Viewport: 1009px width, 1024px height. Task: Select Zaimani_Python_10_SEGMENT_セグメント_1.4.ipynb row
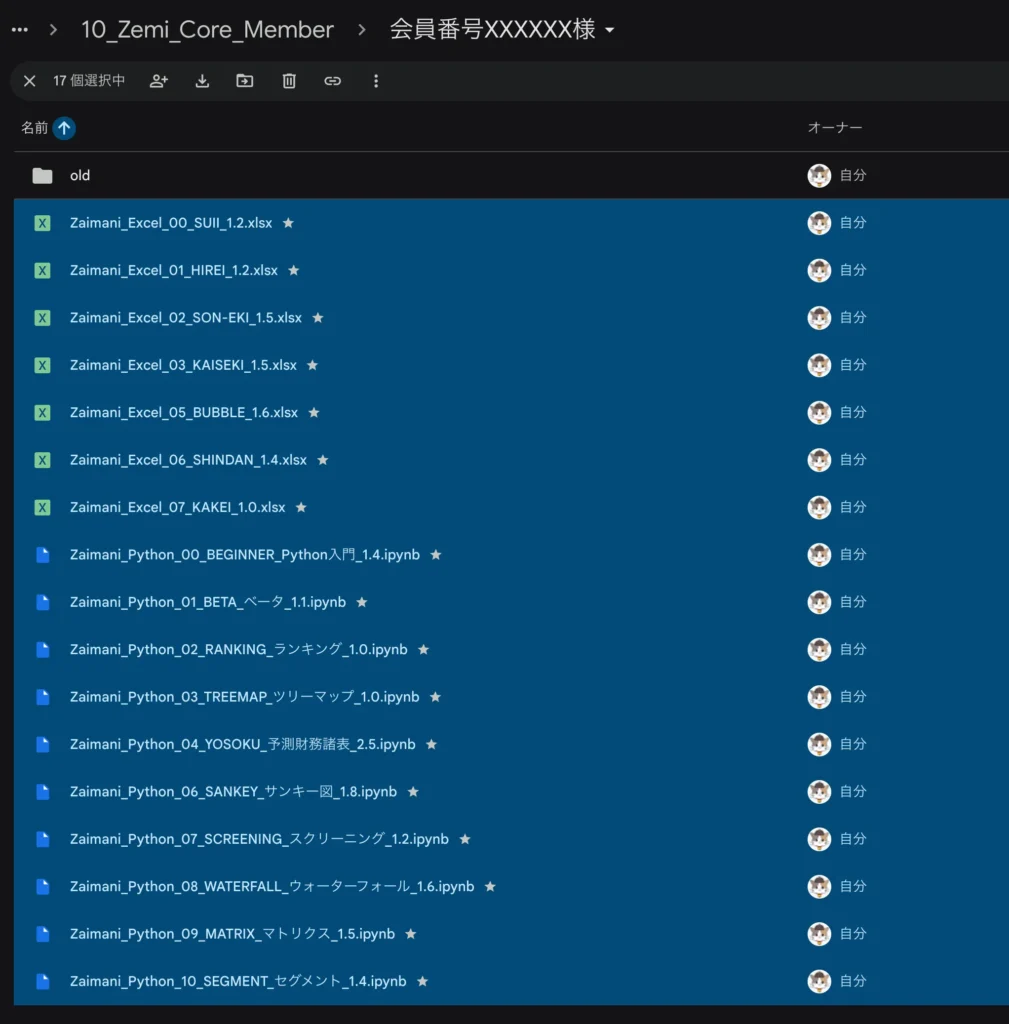tap(238, 982)
